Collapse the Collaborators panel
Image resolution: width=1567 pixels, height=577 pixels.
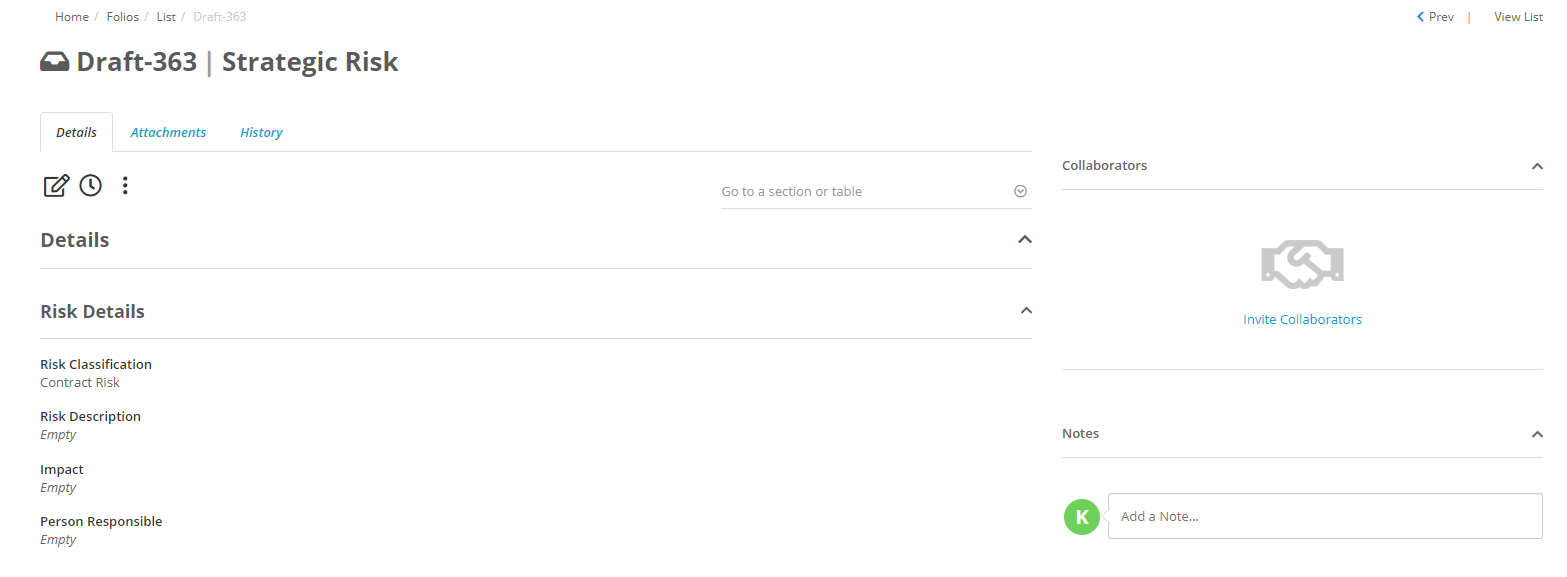pos(1537,166)
